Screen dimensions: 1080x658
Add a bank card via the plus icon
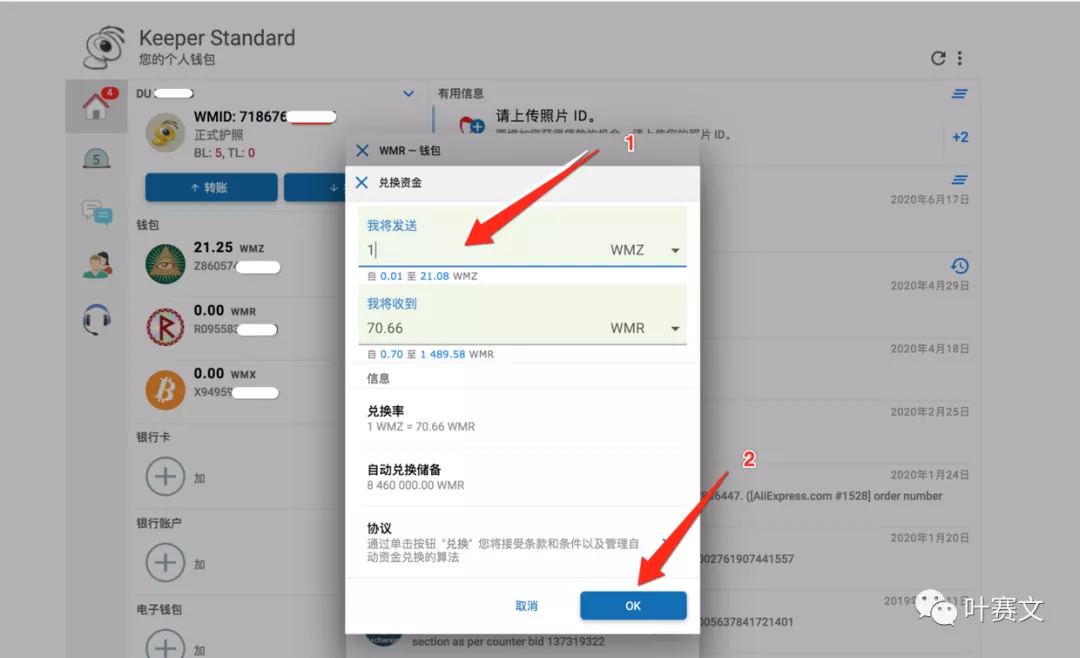click(x=166, y=477)
